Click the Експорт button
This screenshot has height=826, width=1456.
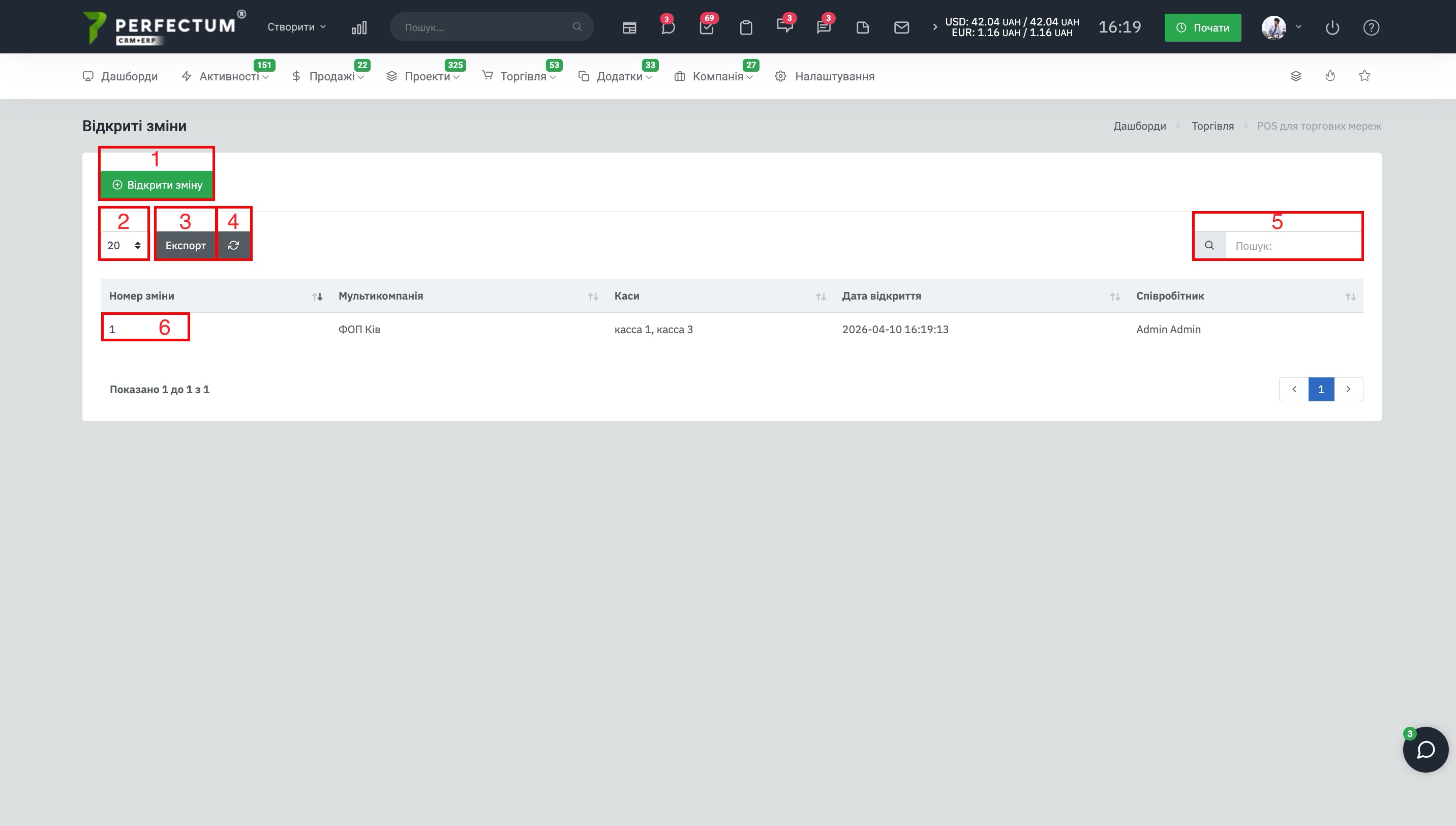click(186, 246)
